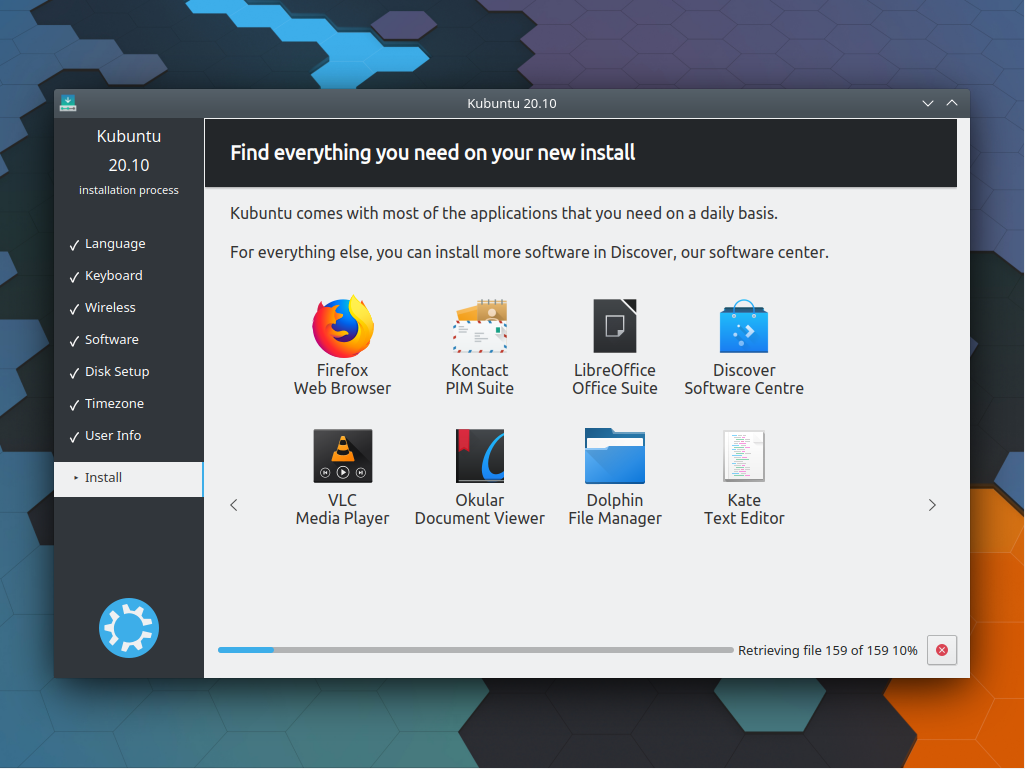This screenshot has height=769, width=1025.
Task: Go to the previous slideshow page
Action: click(234, 505)
